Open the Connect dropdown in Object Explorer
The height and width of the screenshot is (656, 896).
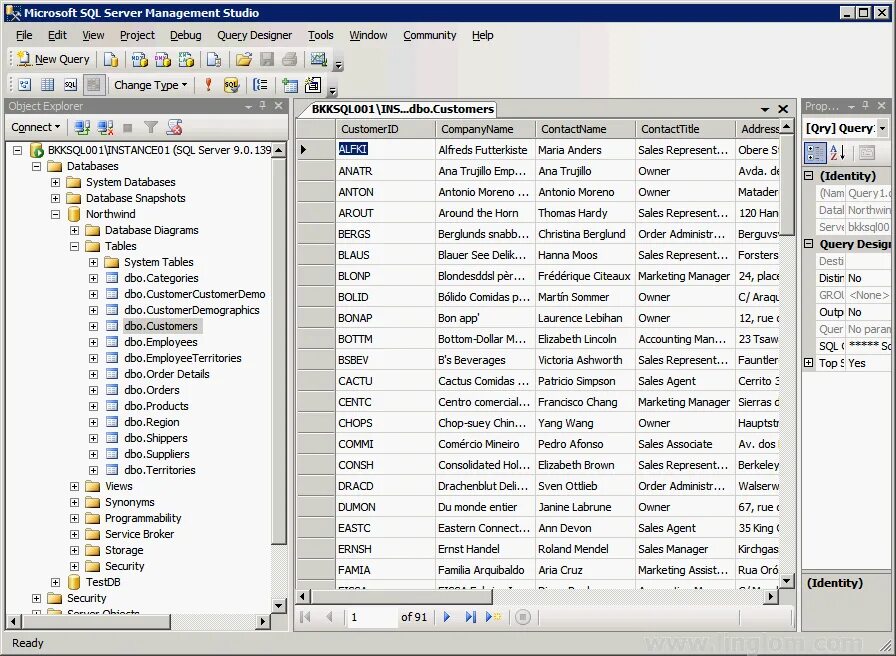coord(35,127)
